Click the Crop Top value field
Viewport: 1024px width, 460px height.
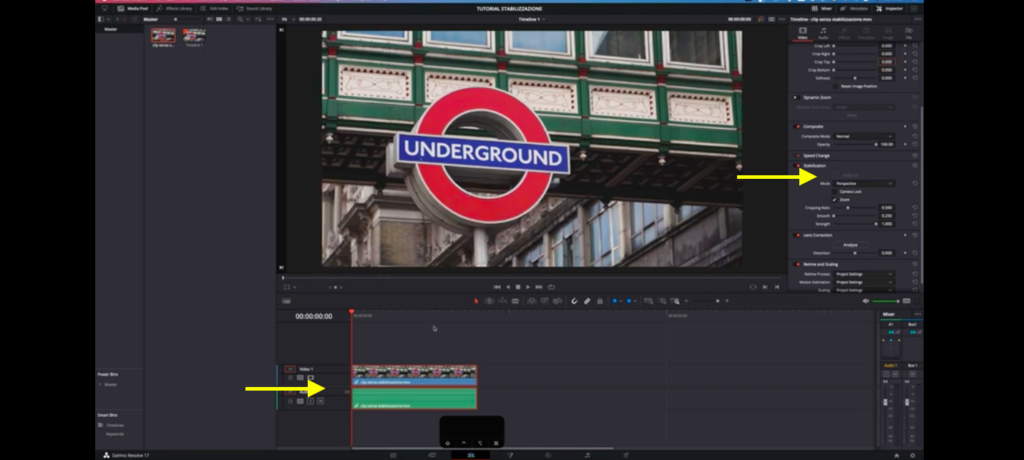887,62
